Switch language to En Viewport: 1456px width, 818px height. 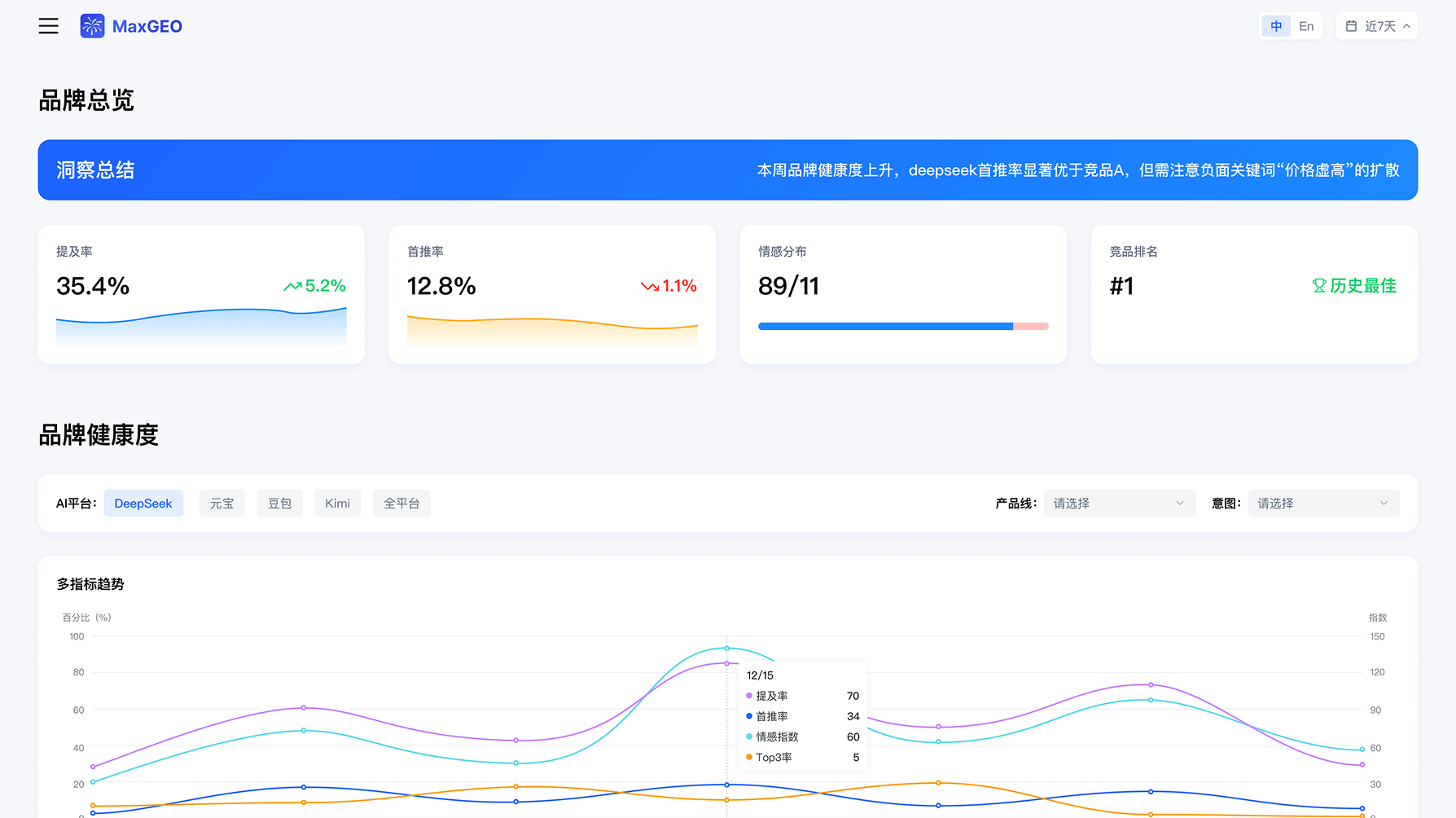(1305, 25)
